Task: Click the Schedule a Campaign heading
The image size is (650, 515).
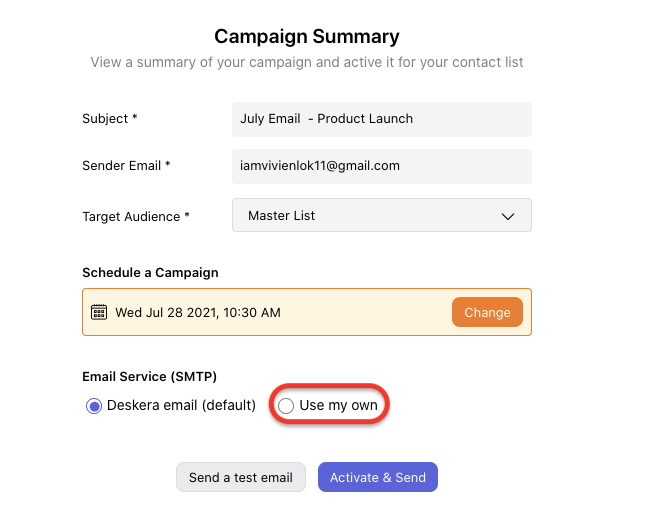Action: point(150,272)
